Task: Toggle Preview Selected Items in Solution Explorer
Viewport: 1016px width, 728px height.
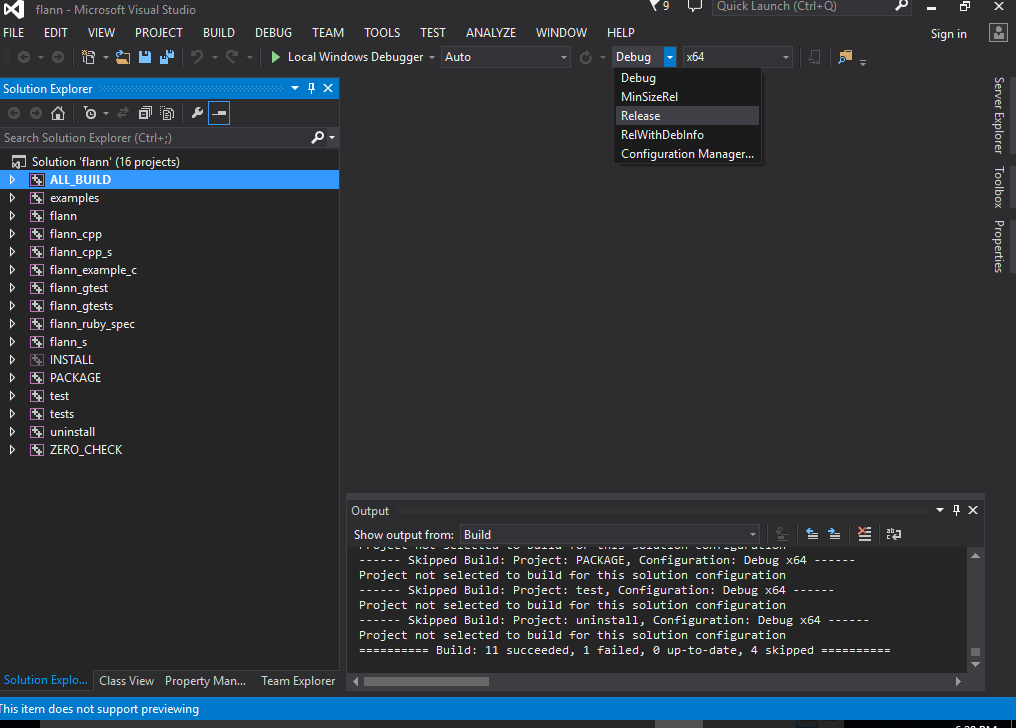Action: point(219,113)
